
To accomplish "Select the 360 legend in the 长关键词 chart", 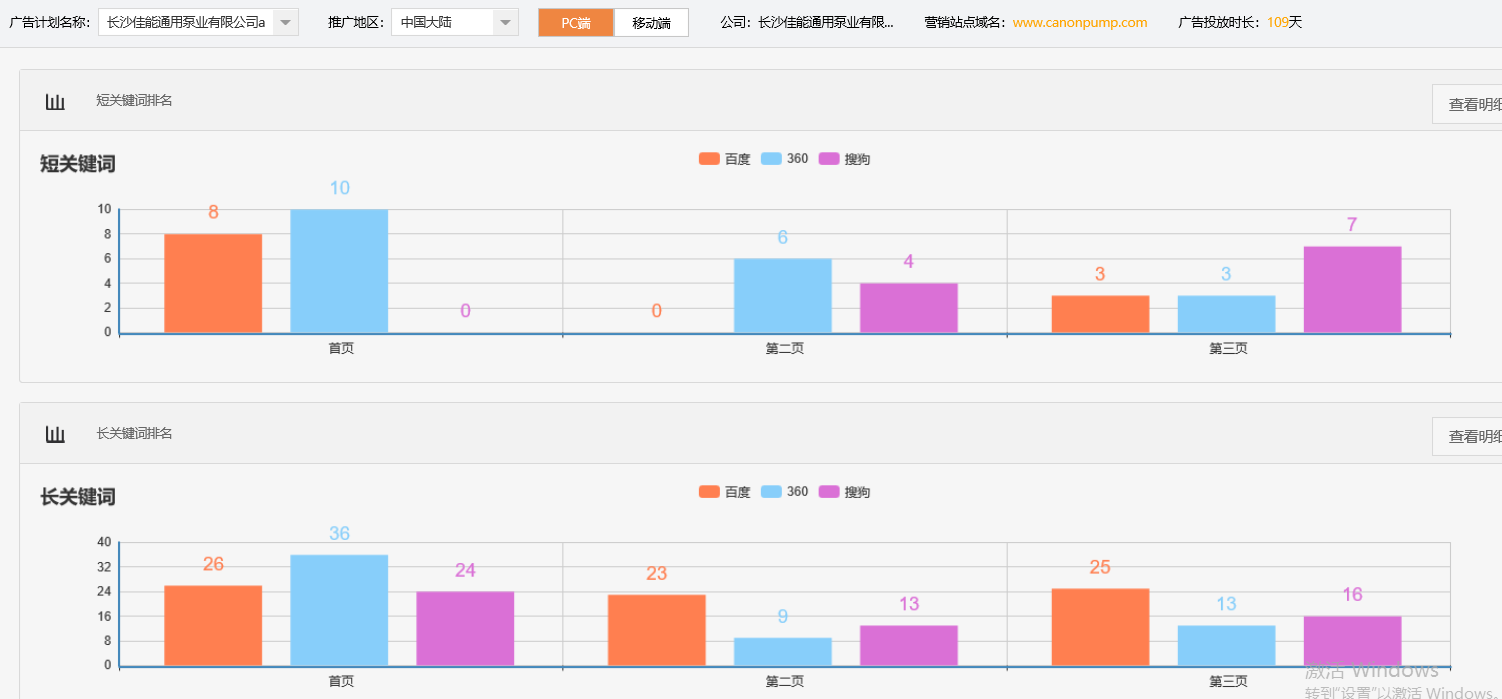I will [783, 491].
